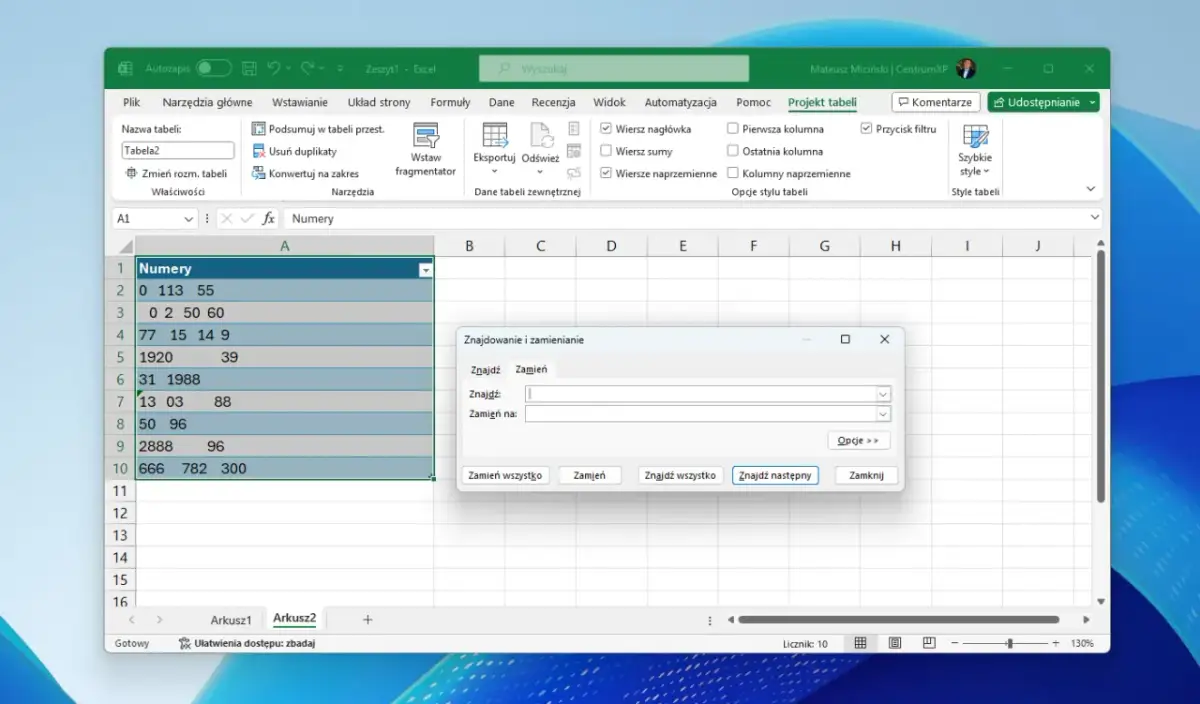
Task: Click the zoom slider in status bar
Action: point(1010,643)
